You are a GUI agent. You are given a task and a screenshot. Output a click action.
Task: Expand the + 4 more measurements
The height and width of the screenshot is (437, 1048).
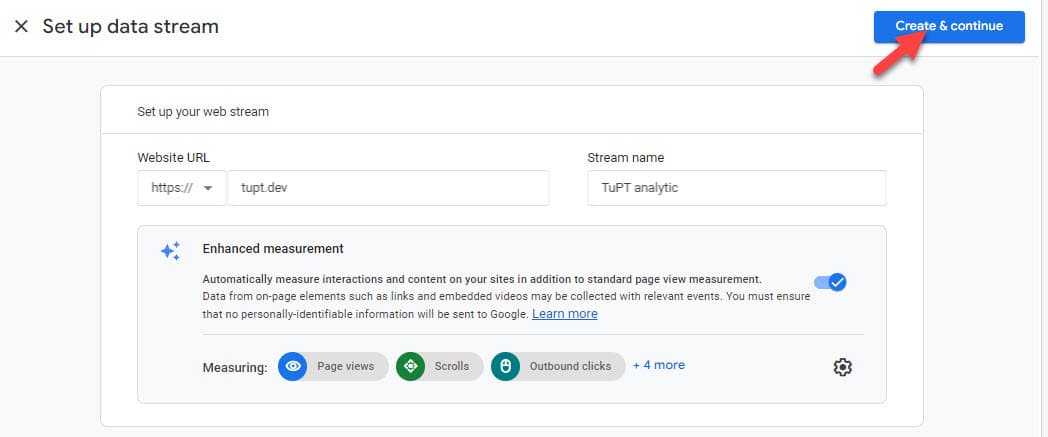tap(659, 365)
